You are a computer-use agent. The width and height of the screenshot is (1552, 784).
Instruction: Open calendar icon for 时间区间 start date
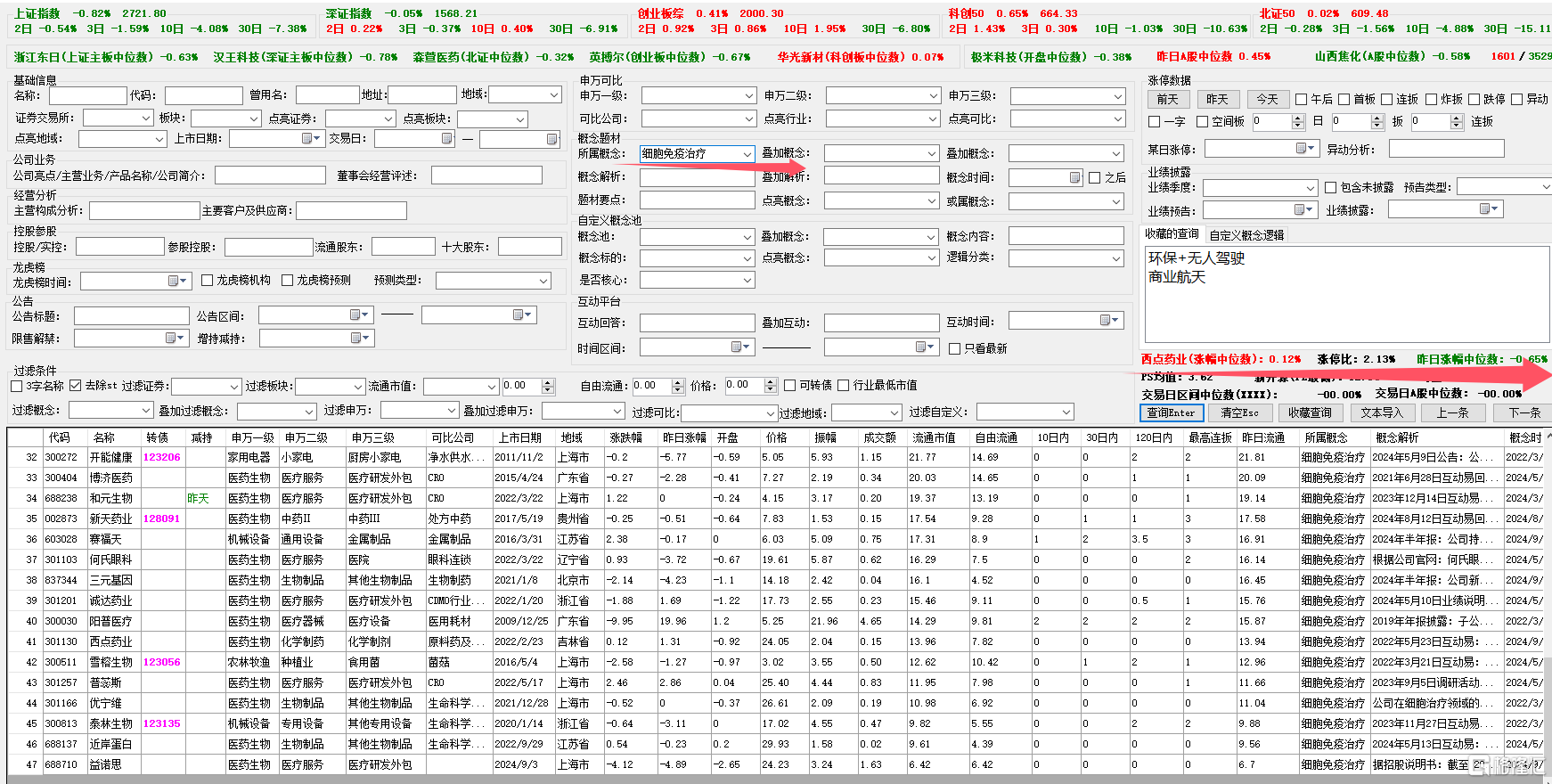(740, 347)
